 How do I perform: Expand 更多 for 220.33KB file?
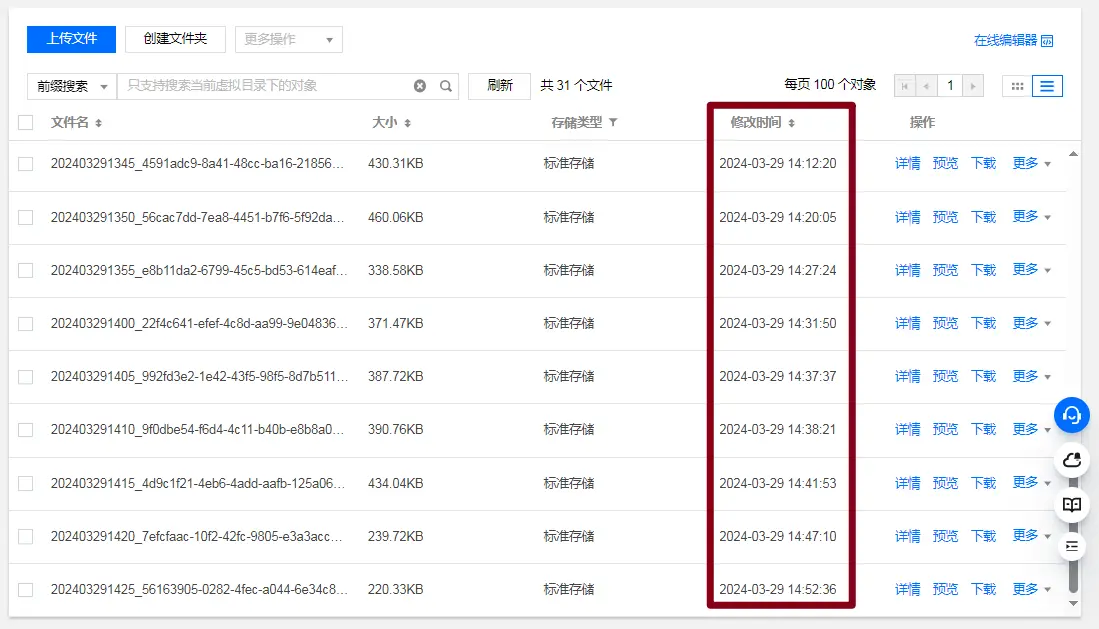coord(1032,589)
